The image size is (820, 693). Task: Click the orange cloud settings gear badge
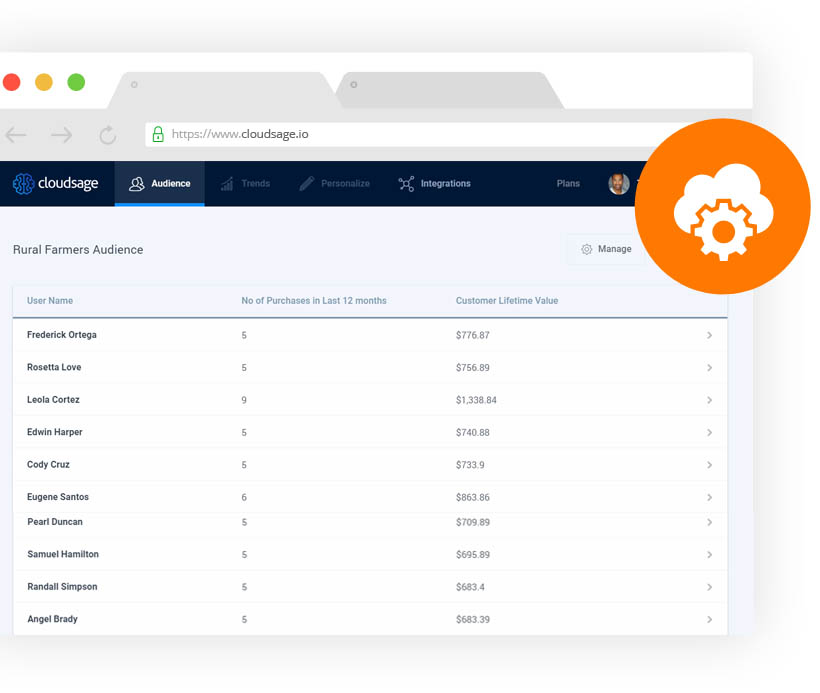(x=722, y=207)
